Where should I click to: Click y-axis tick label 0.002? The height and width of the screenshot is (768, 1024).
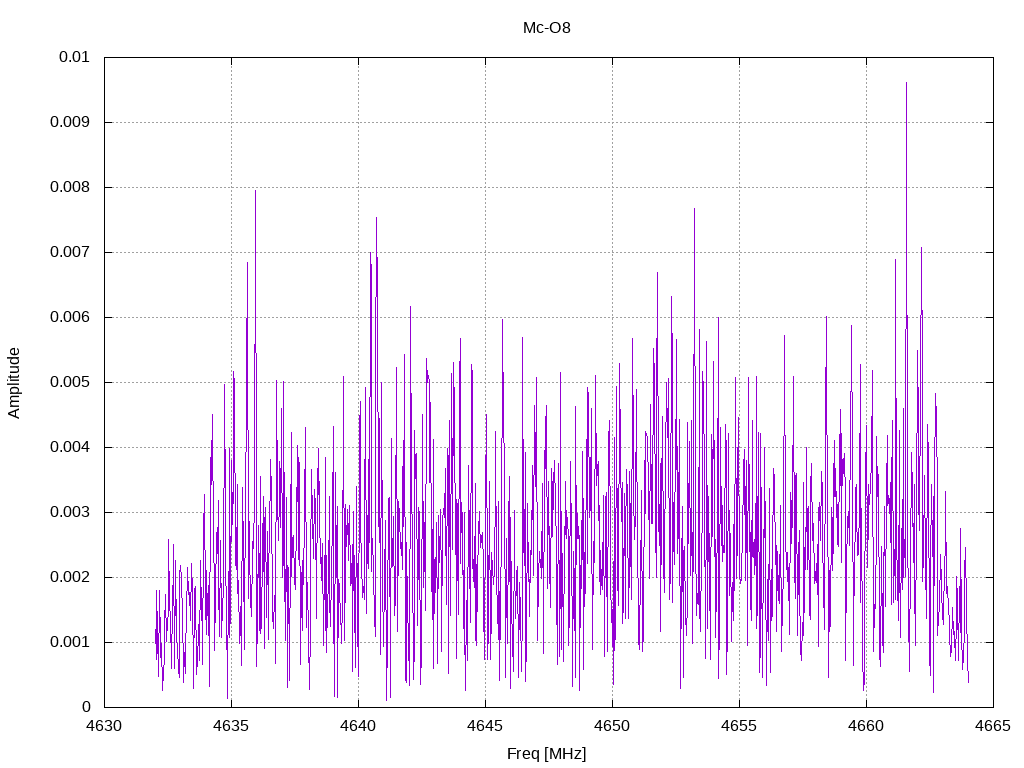tap(70, 577)
